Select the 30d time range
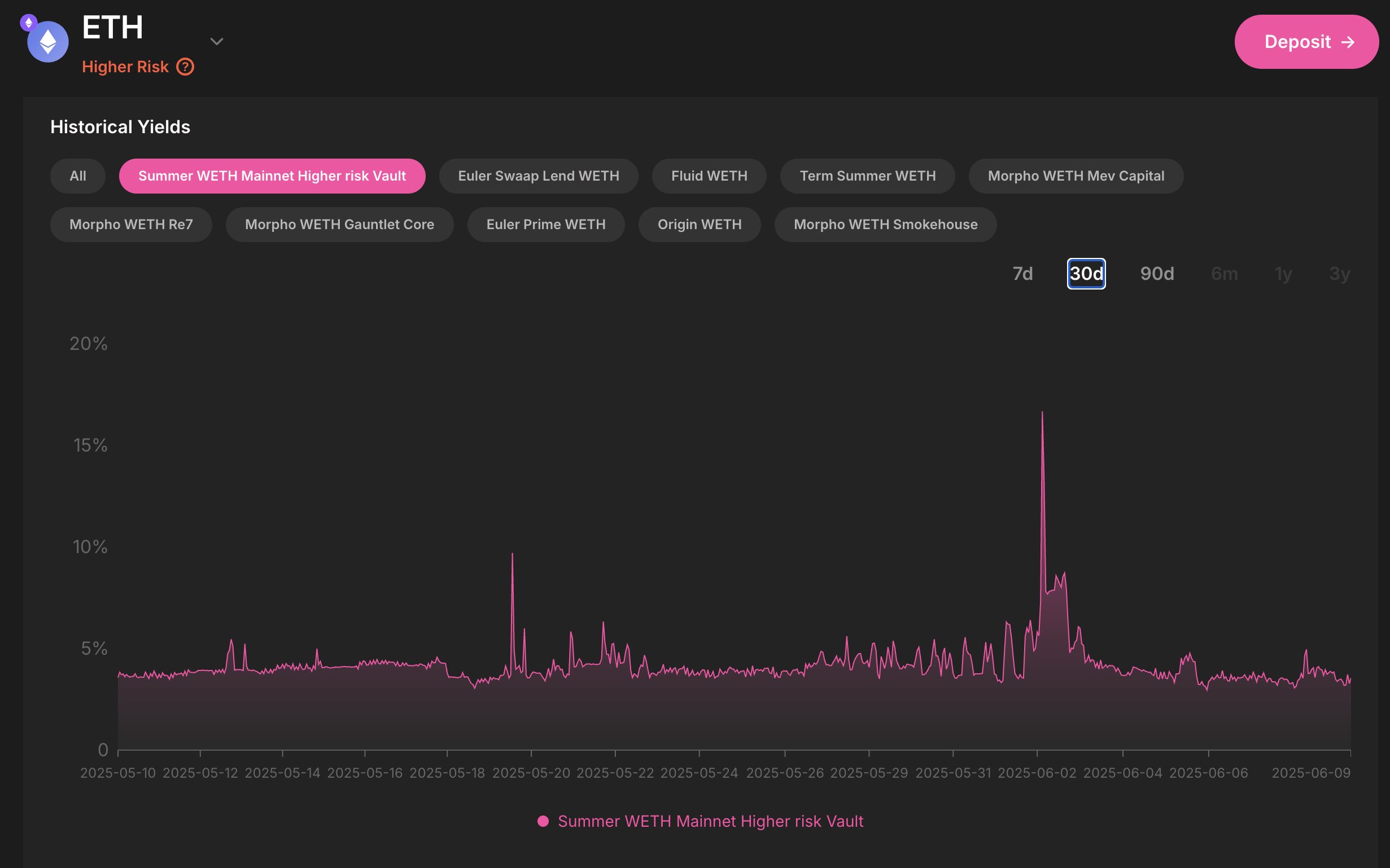The image size is (1390, 868). click(1086, 274)
